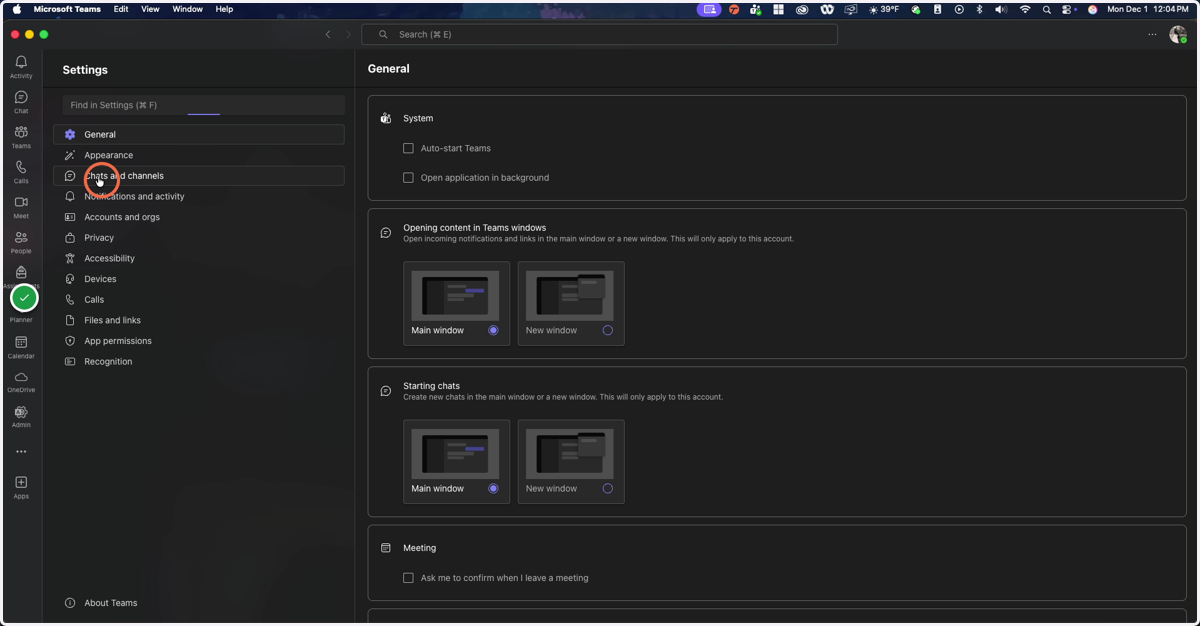
Task: Open the Calls app in sidebar
Action: [21, 172]
